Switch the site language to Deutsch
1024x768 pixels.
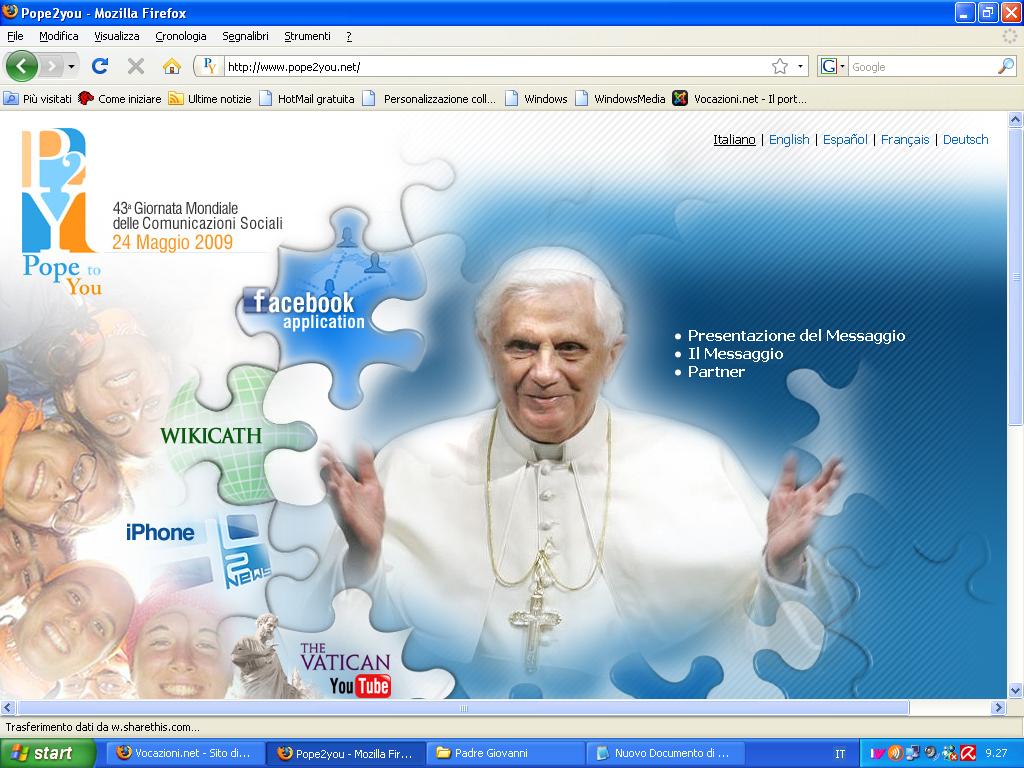click(x=965, y=140)
